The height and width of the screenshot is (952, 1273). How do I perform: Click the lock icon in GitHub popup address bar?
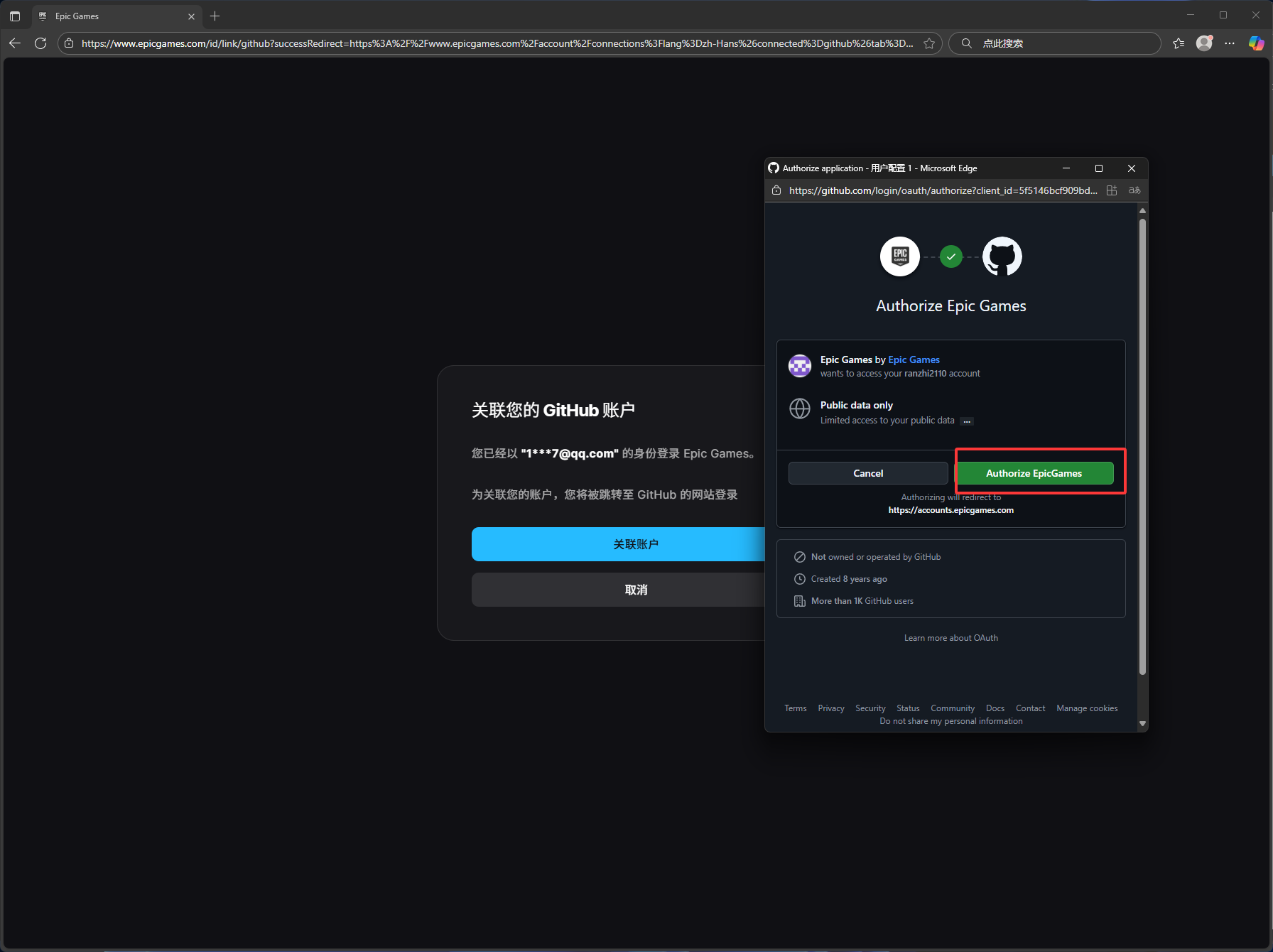pyautogui.click(x=776, y=190)
